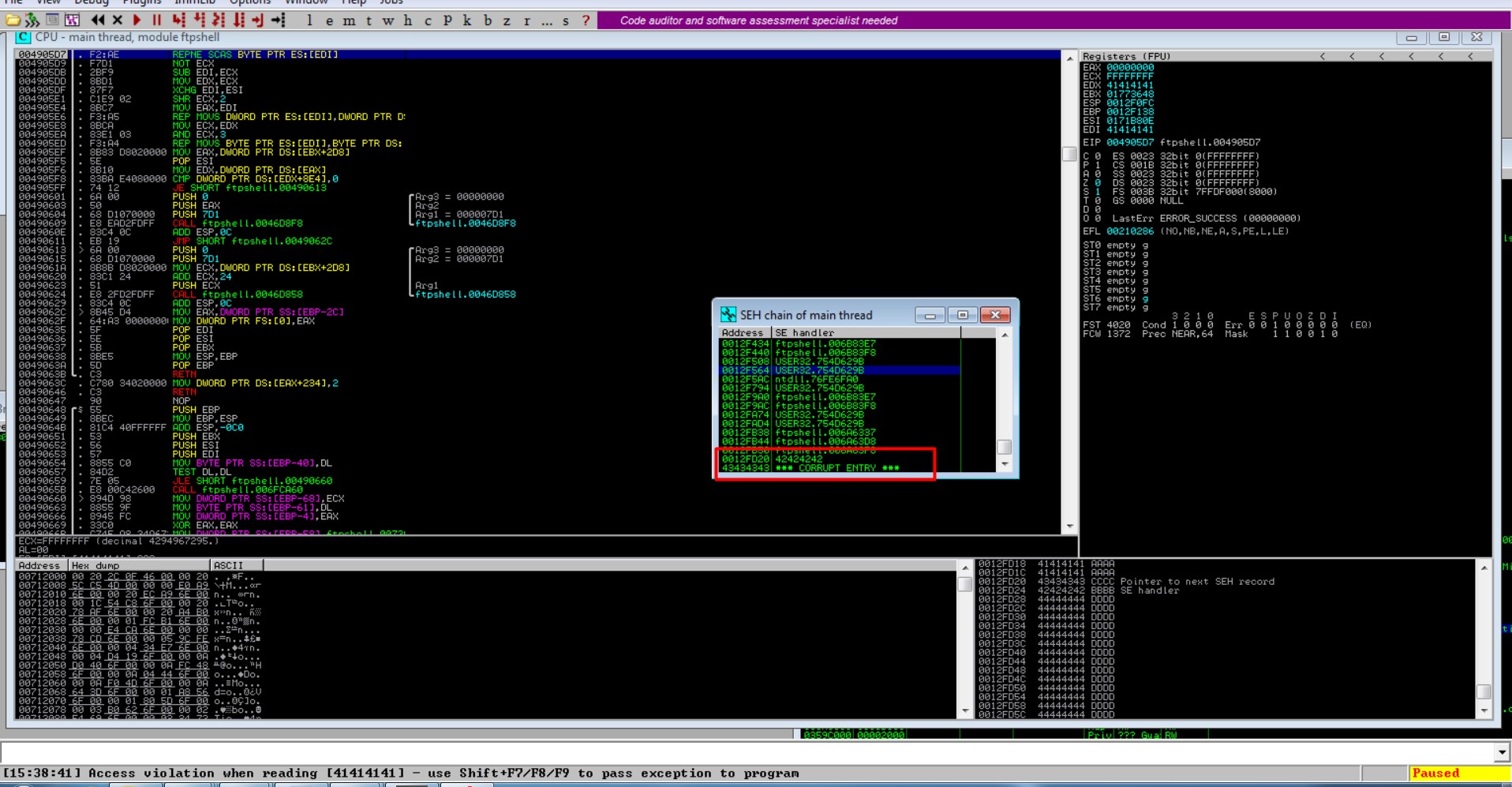
Task: Click the SEH chain window scrollbar thumb
Action: pyautogui.click(x=1004, y=447)
